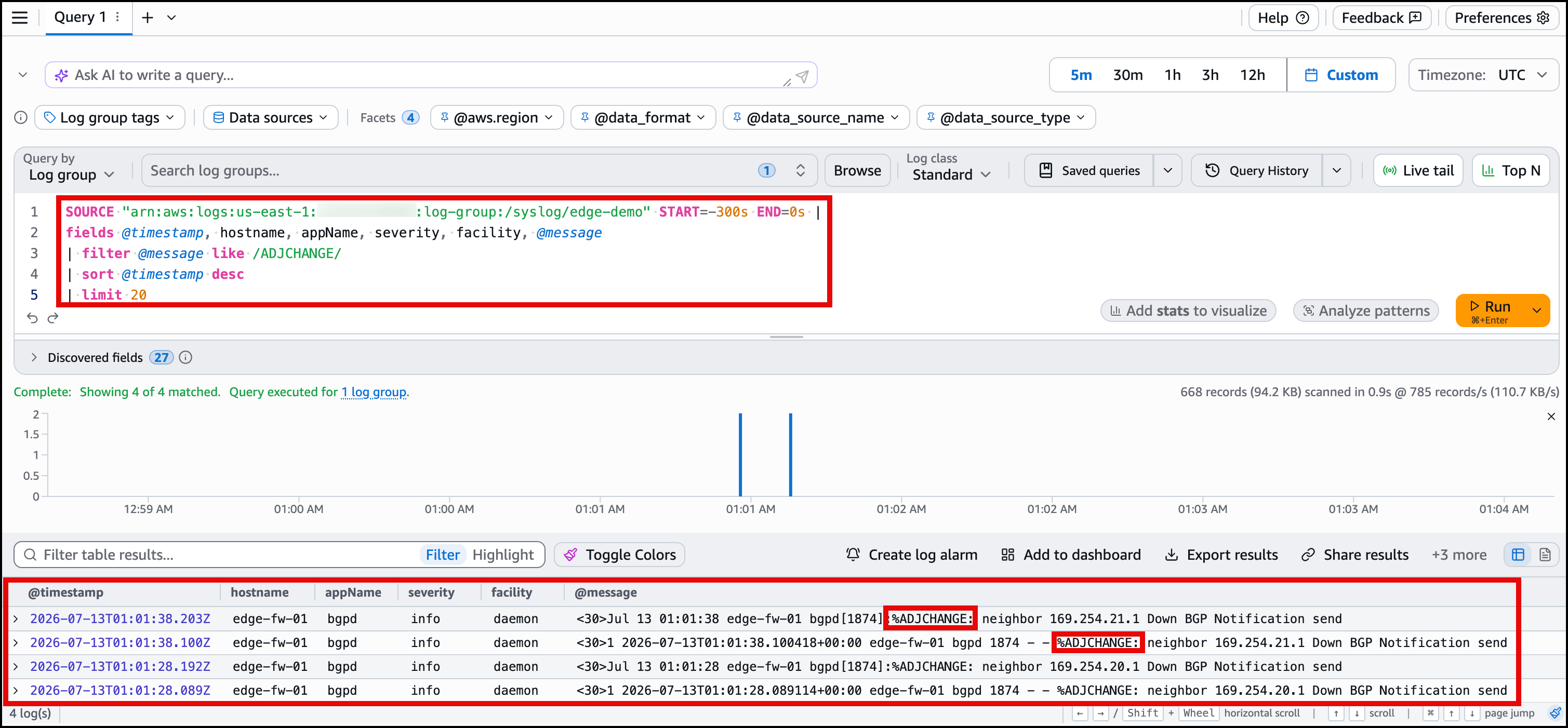Open the Log class Standard dropdown
Viewport: 1568px width, 728px height.
[951, 174]
